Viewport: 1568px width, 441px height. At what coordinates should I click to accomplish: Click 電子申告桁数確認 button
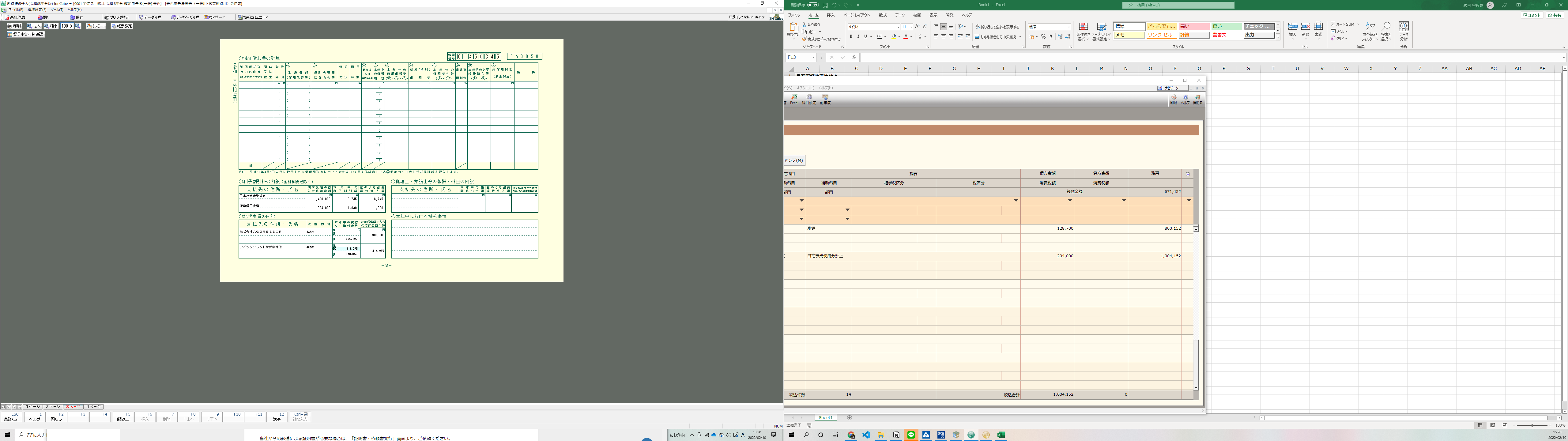25,35
